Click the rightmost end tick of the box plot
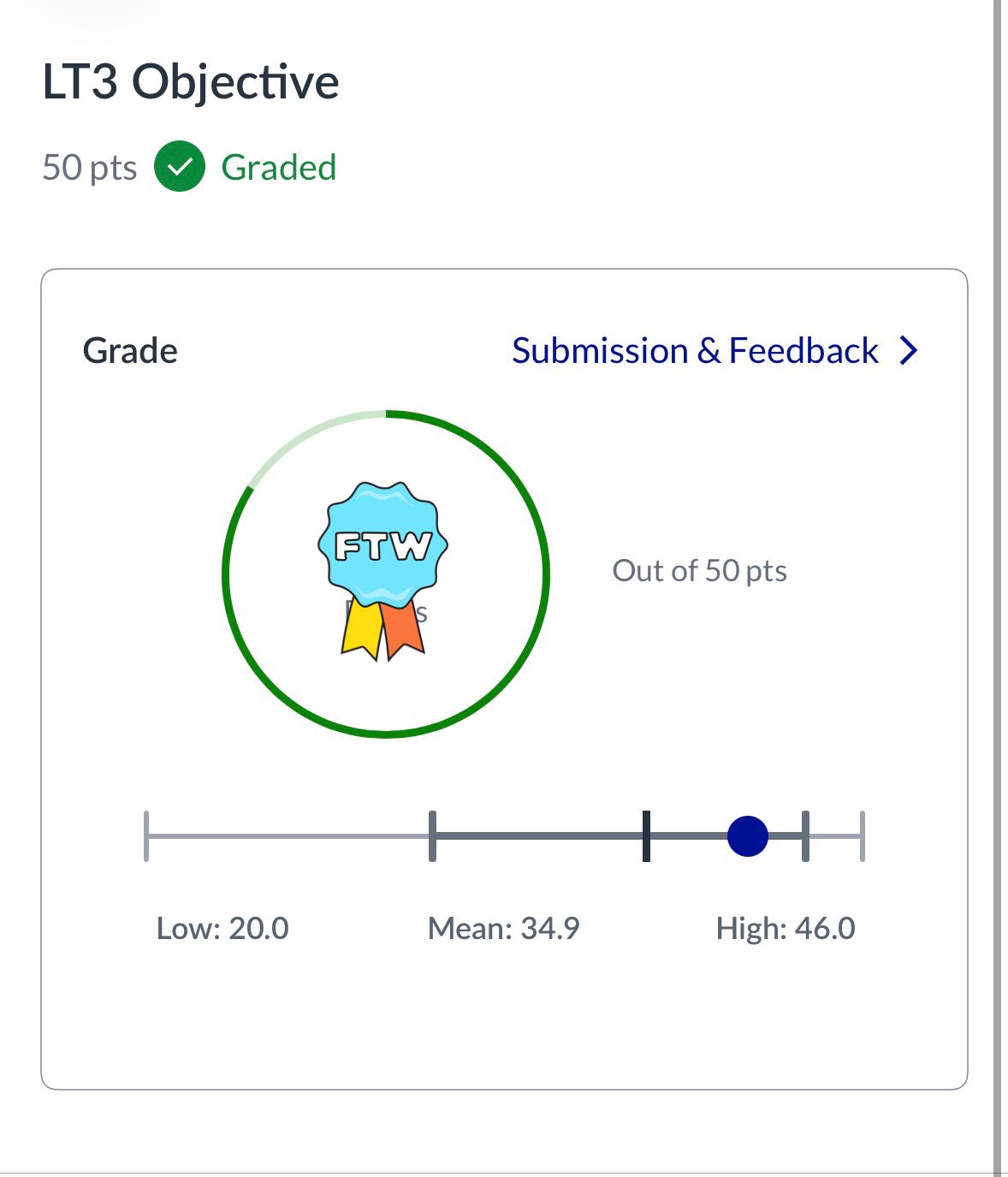Screen dimensions: 1008x1177 point(862,835)
